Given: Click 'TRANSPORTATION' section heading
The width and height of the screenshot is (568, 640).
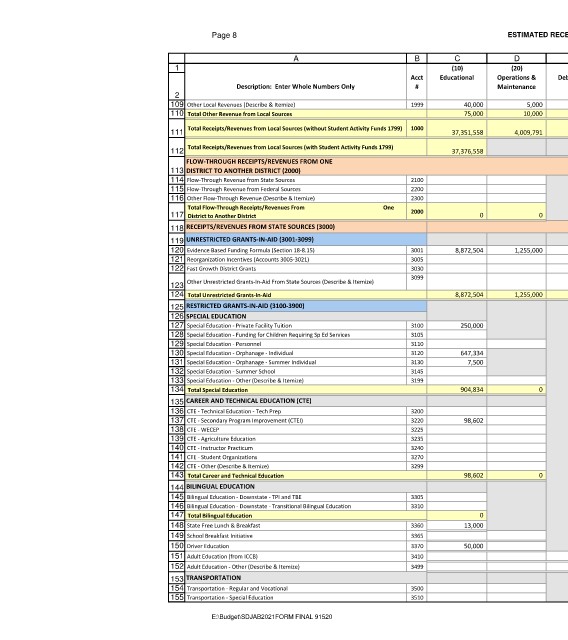Looking at the screenshot, I should (213, 578).
